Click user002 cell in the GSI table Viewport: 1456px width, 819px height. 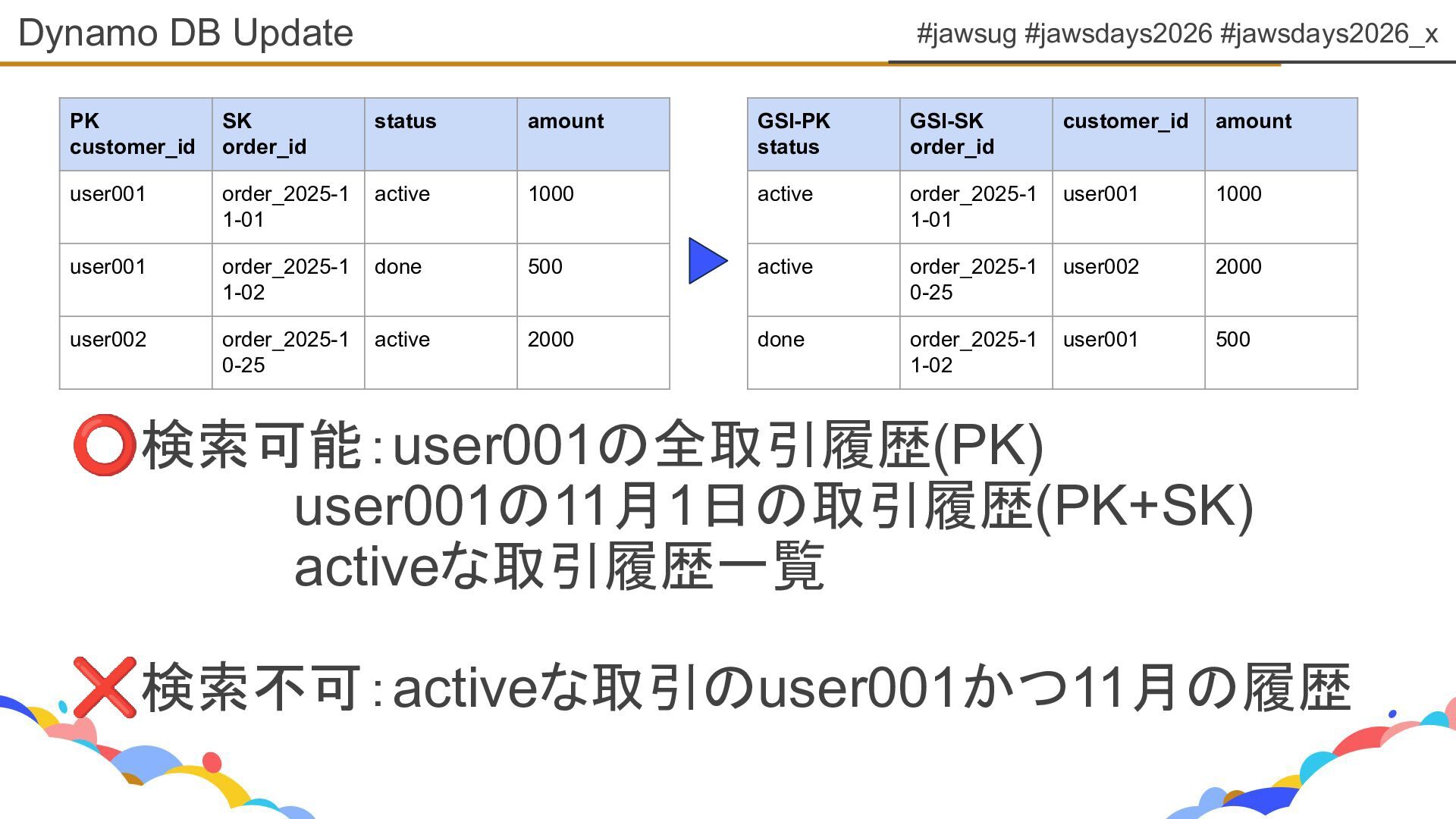(x=1128, y=279)
